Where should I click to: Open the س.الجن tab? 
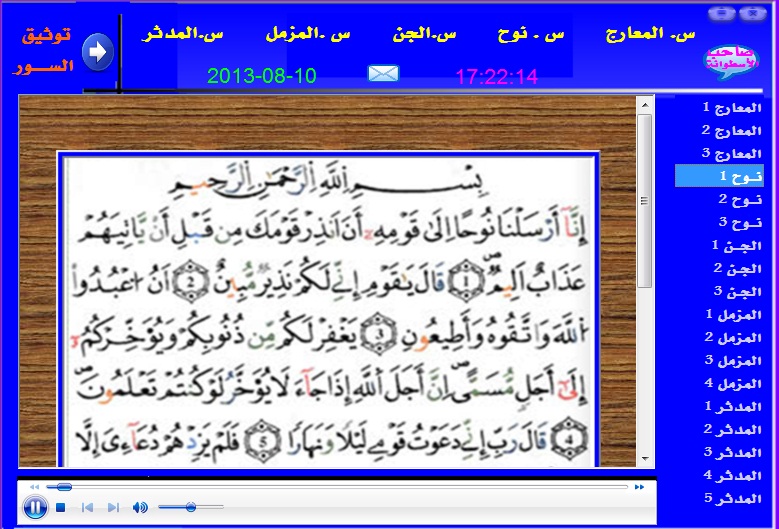pyautogui.click(x=424, y=34)
